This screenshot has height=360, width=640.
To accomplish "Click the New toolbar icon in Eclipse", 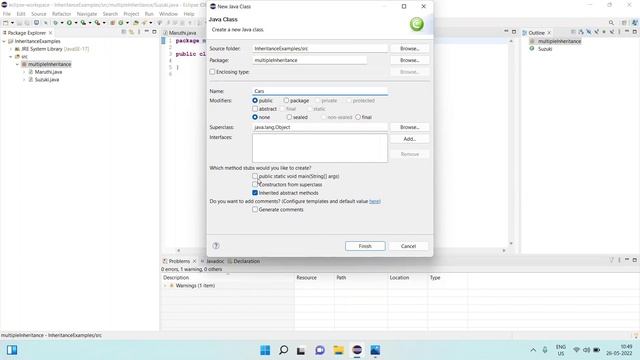I will coord(6,23).
